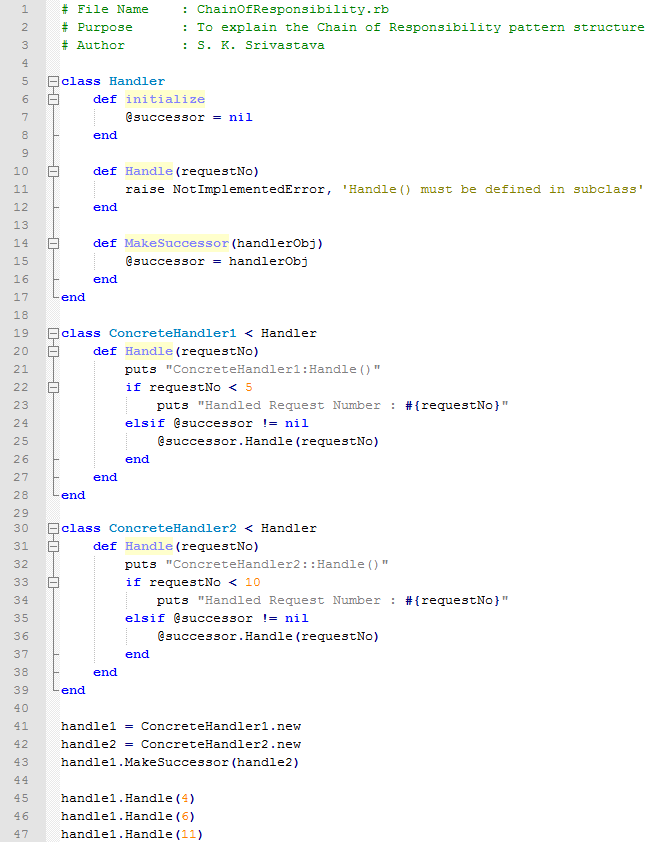This screenshot has width=648, height=842.
Task: Collapse the MakeSuccessor method fold marker
Action: click(53, 243)
